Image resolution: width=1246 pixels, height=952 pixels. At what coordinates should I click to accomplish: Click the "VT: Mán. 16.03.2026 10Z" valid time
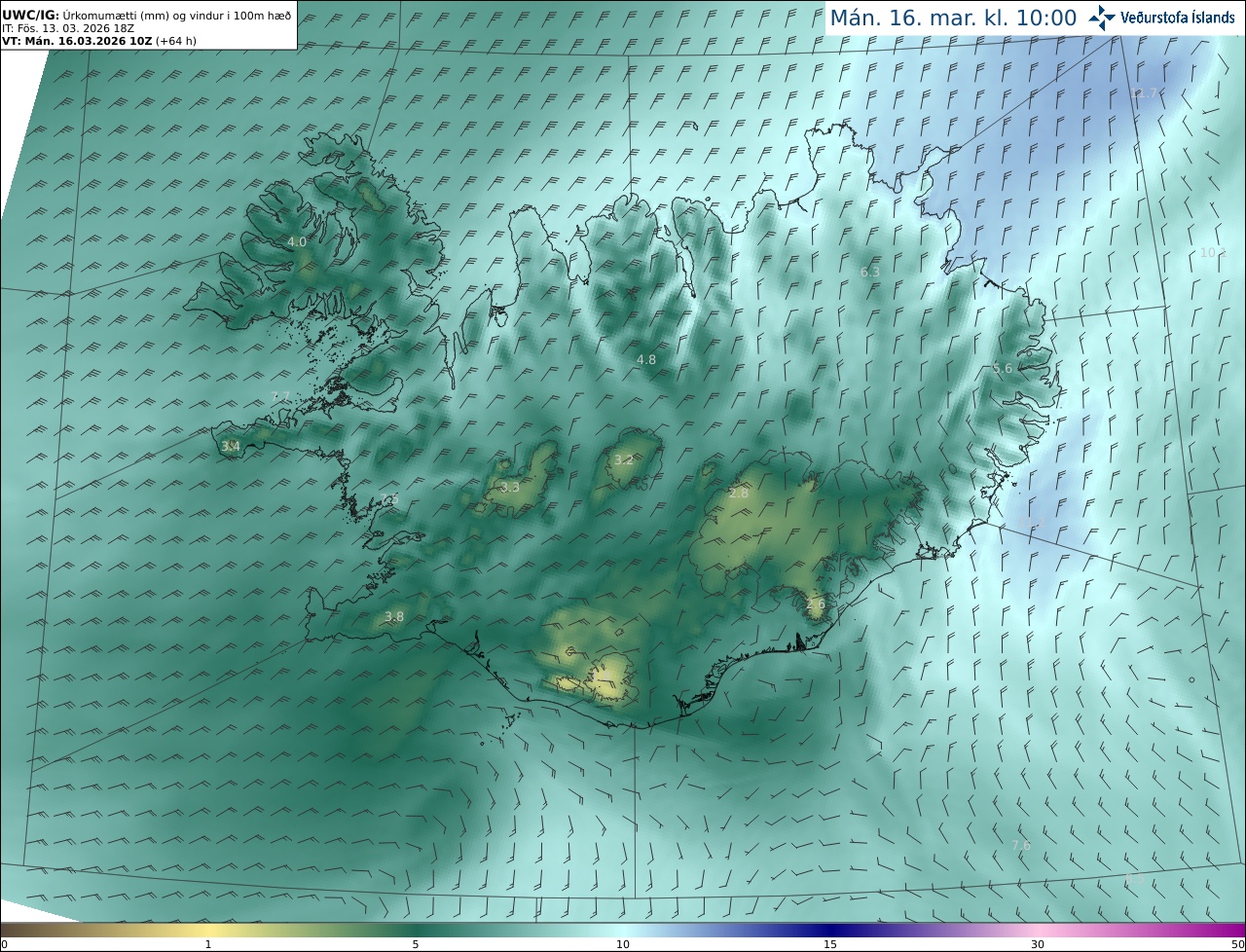(x=77, y=41)
